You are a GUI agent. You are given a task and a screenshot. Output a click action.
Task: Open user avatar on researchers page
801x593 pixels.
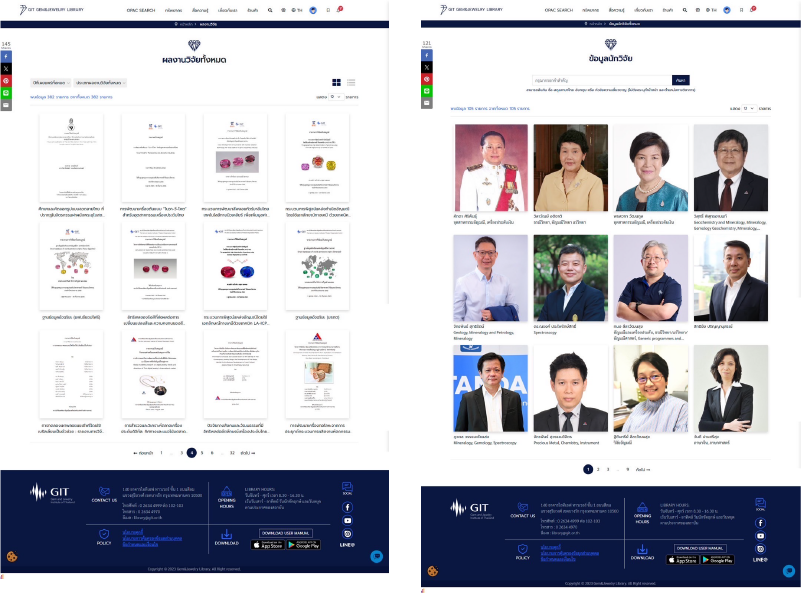pyautogui.click(x=726, y=10)
